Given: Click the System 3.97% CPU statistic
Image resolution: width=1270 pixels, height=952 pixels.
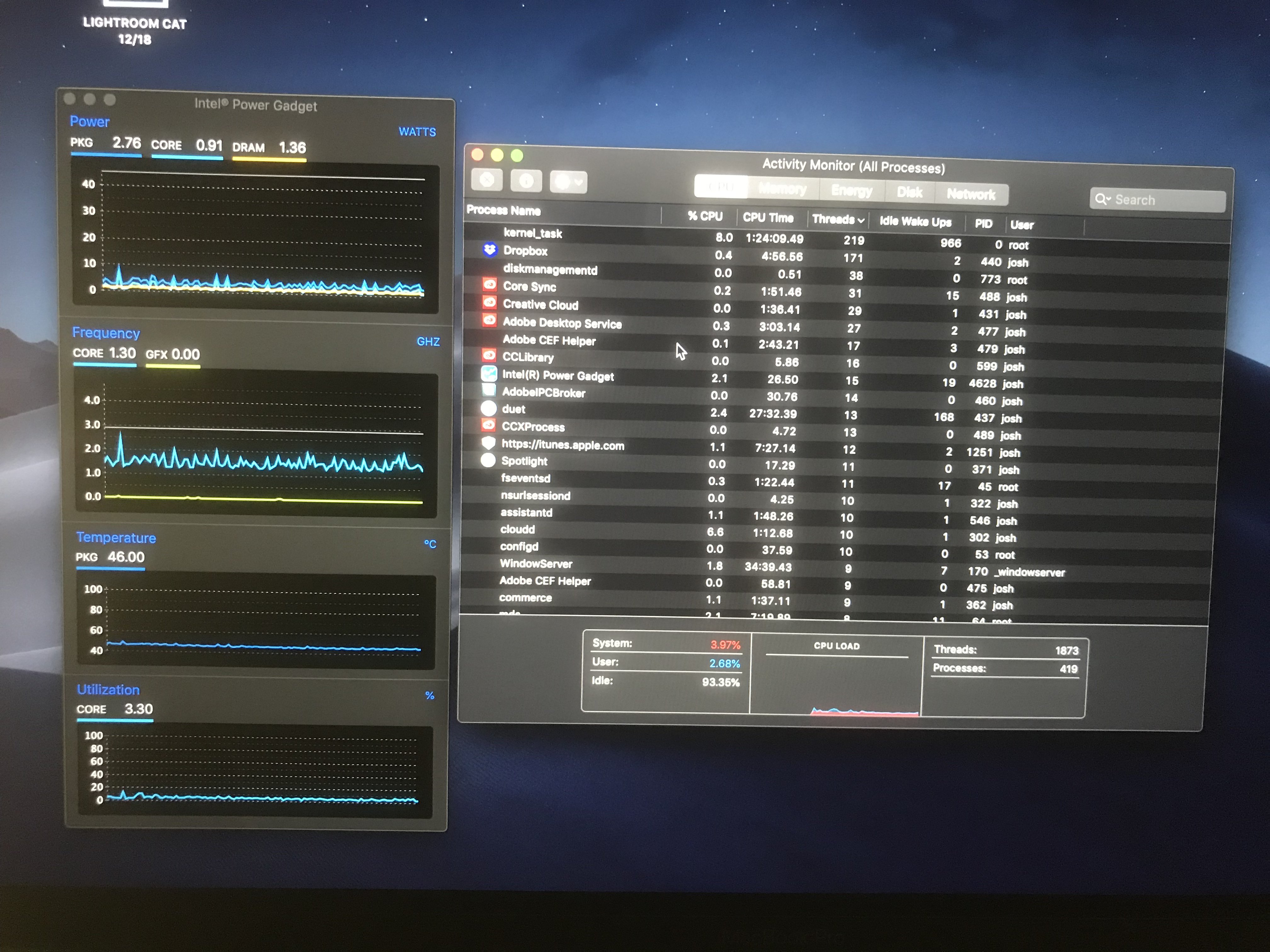Looking at the screenshot, I should click(x=666, y=644).
